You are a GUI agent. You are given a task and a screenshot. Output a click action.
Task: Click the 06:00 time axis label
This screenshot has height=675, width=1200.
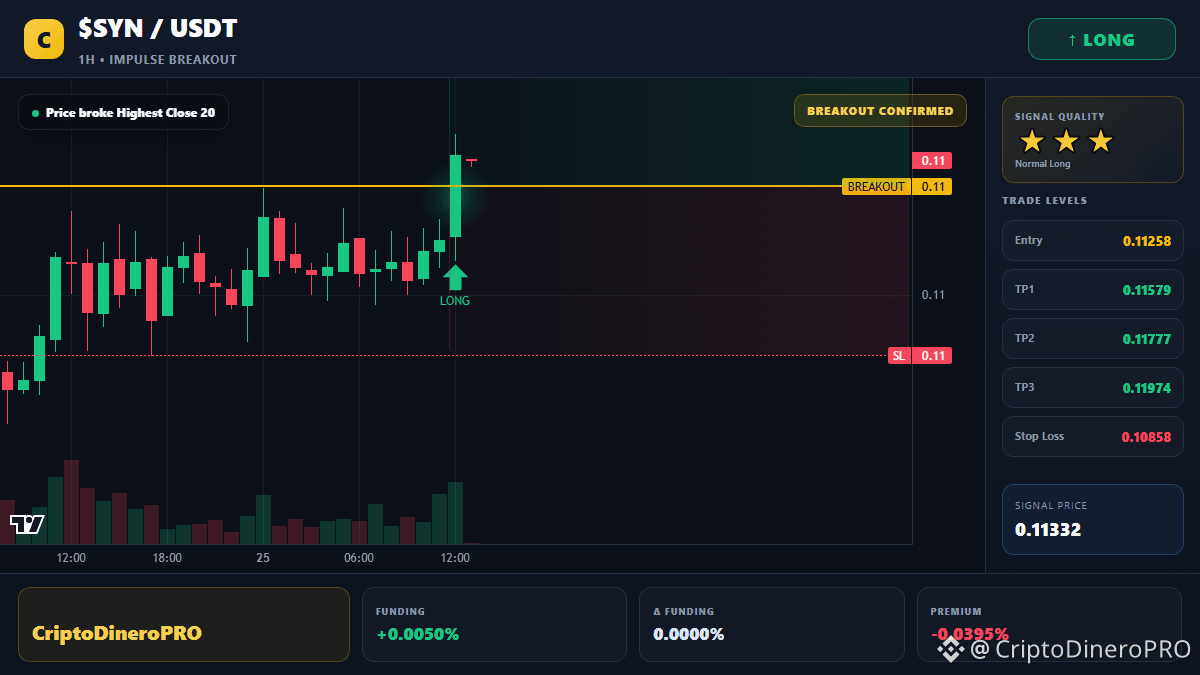(359, 558)
